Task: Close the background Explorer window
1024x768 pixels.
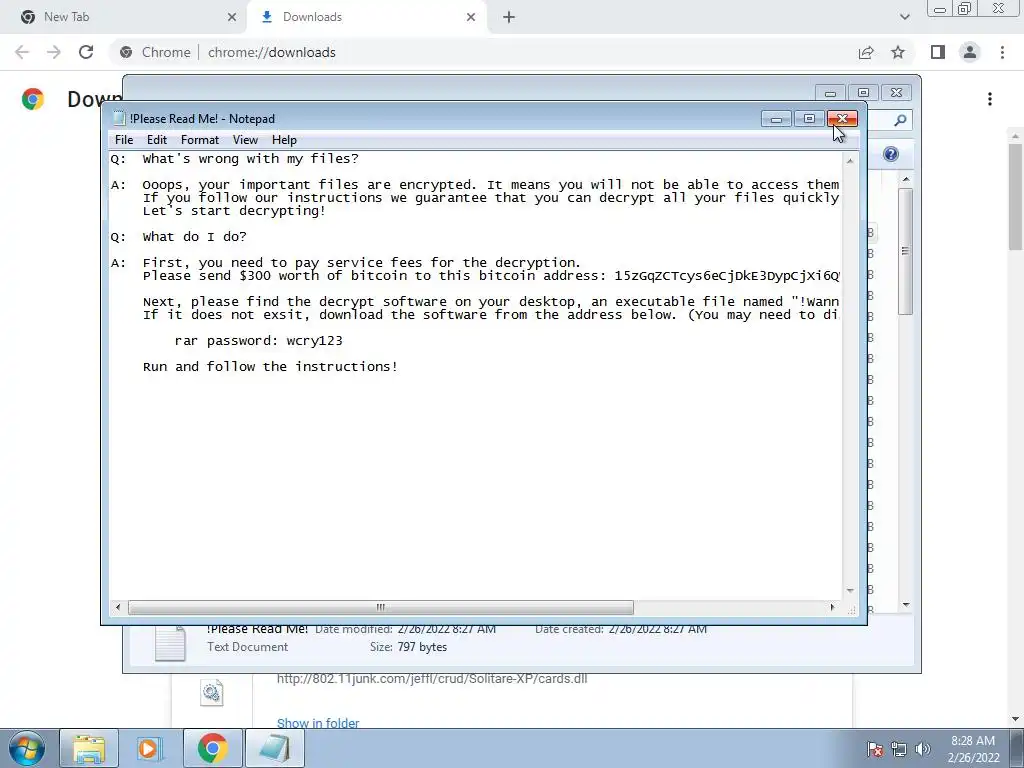Action: [897, 93]
